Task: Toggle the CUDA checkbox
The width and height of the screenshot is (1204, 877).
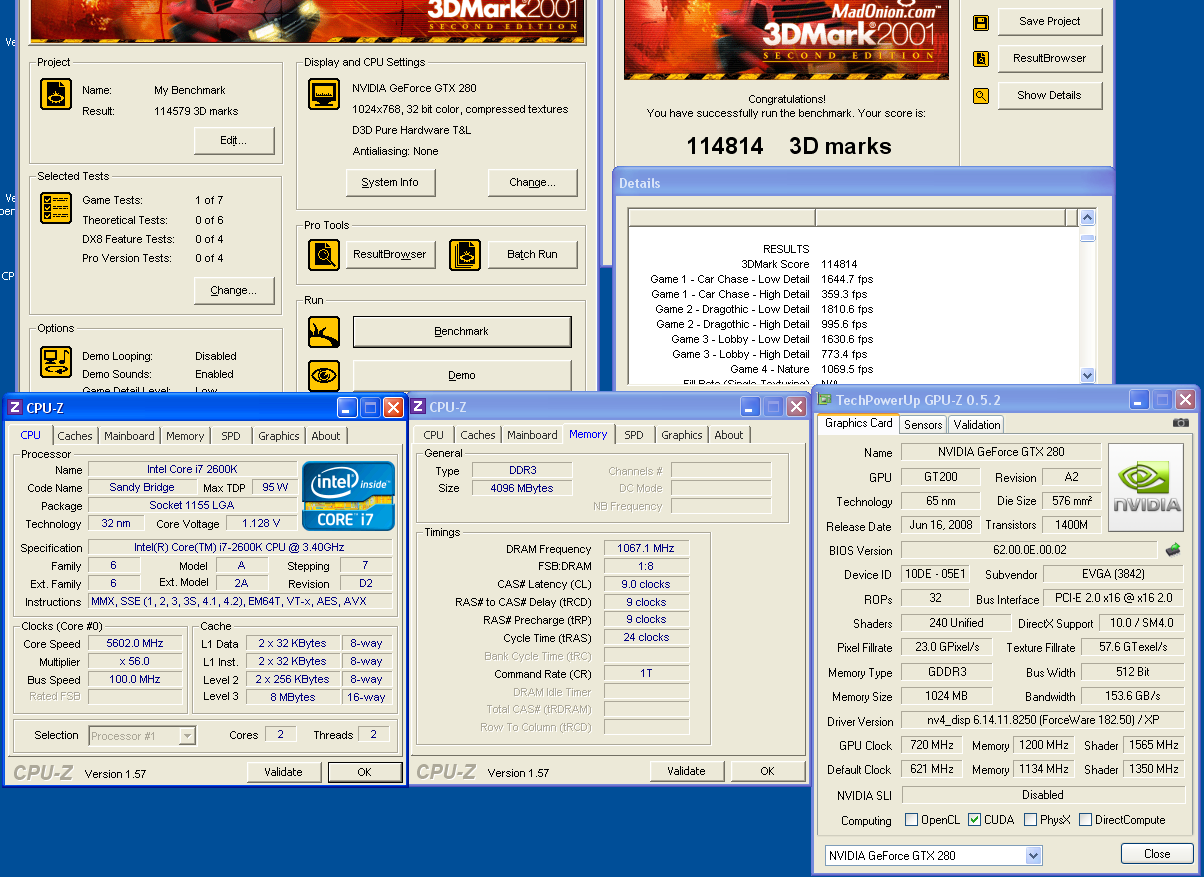Action: [x=975, y=820]
